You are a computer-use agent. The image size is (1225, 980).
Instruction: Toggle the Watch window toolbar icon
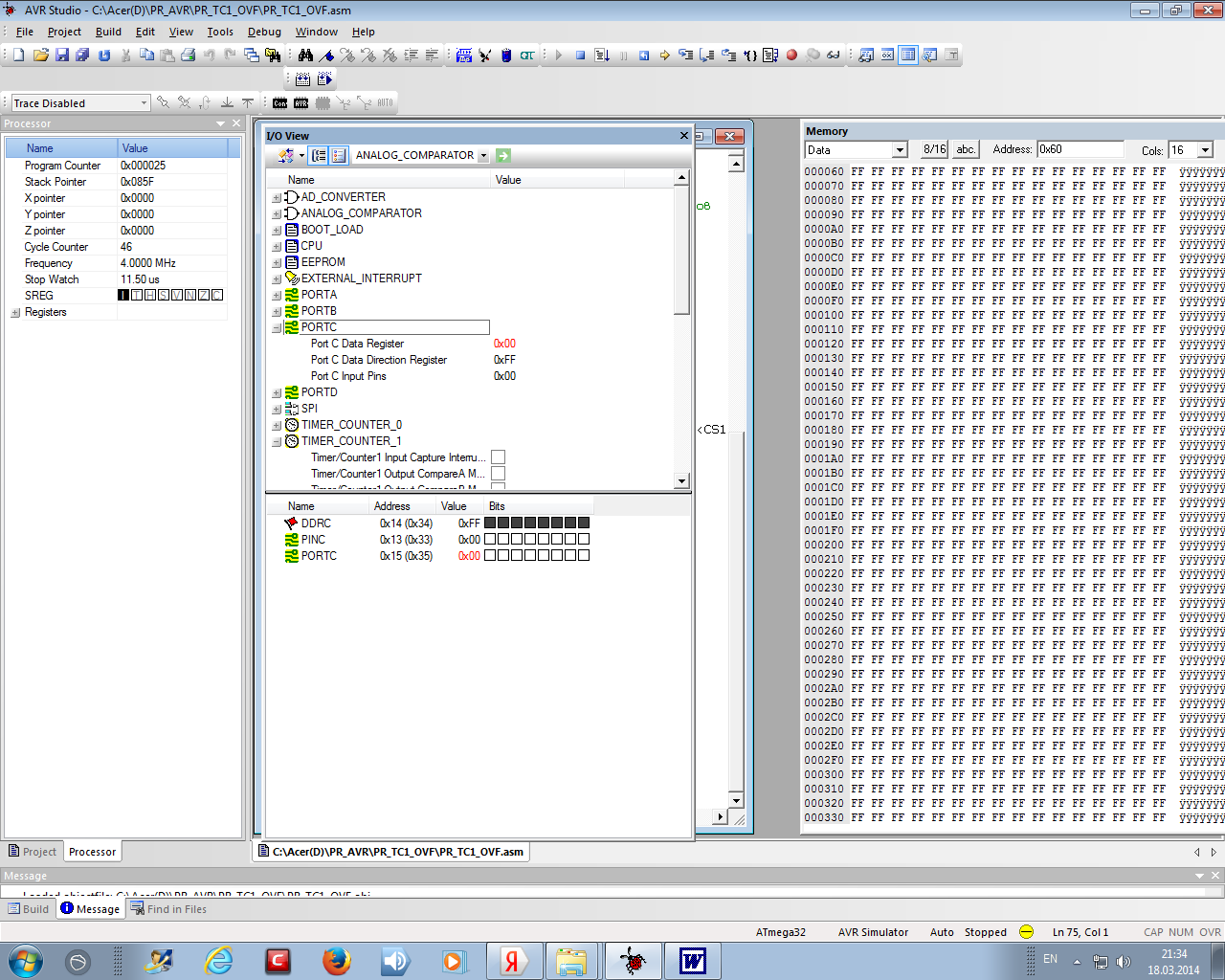[x=866, y=56]
